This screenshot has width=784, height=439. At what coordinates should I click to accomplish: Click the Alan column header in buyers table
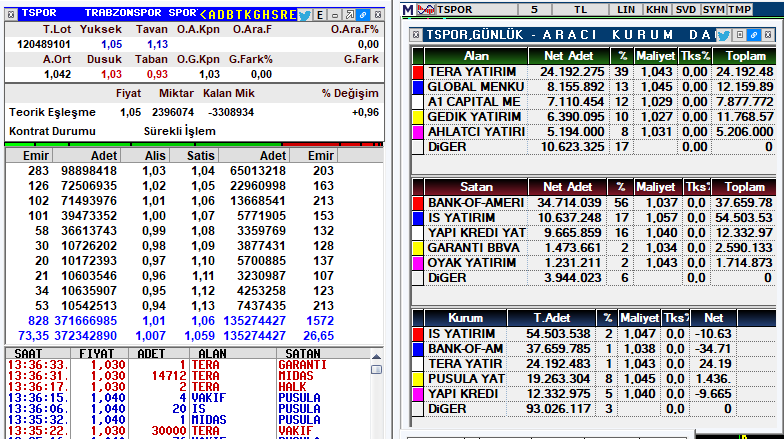coord(476,56)
